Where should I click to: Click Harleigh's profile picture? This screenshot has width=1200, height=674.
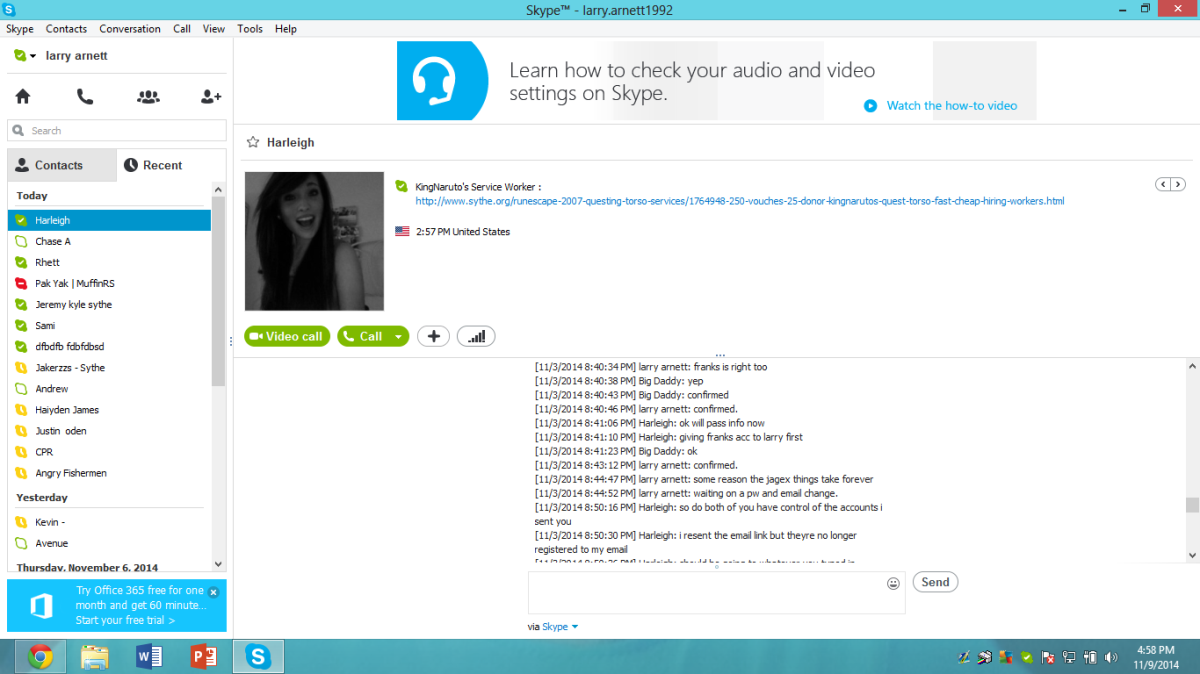pyautogui.click(x=314, y=241)
